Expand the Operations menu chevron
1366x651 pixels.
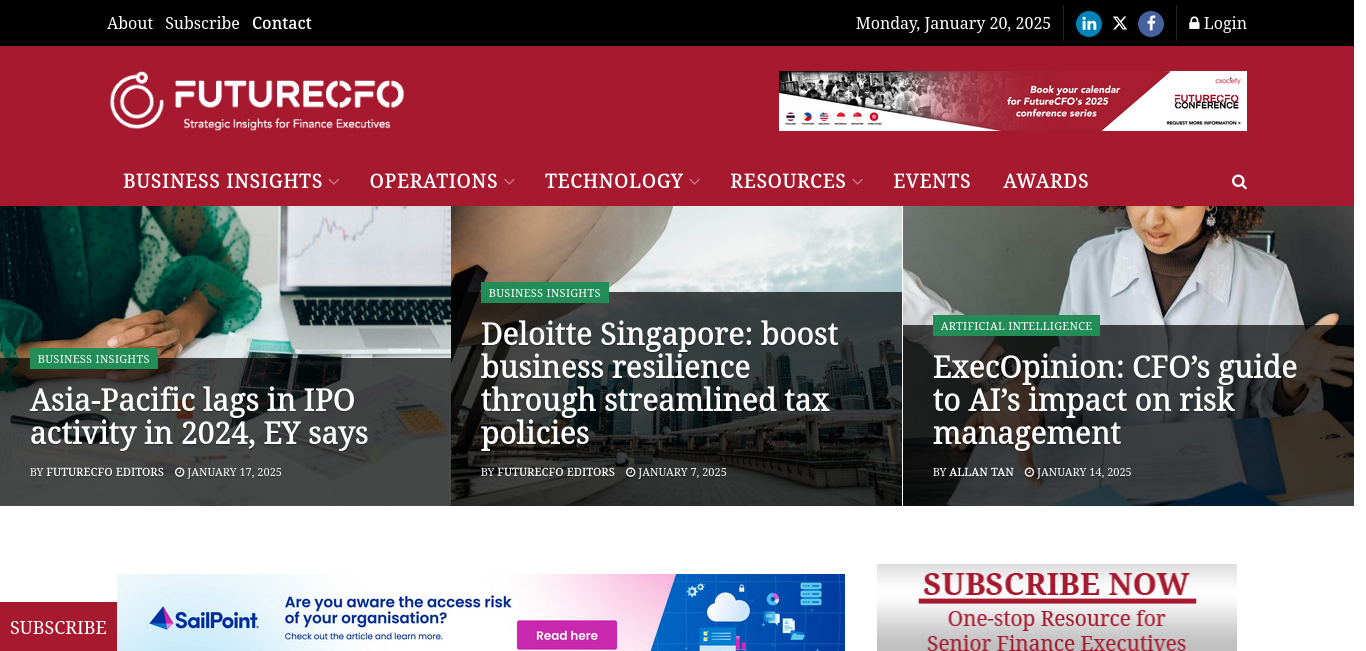click(x=509, y=182)
